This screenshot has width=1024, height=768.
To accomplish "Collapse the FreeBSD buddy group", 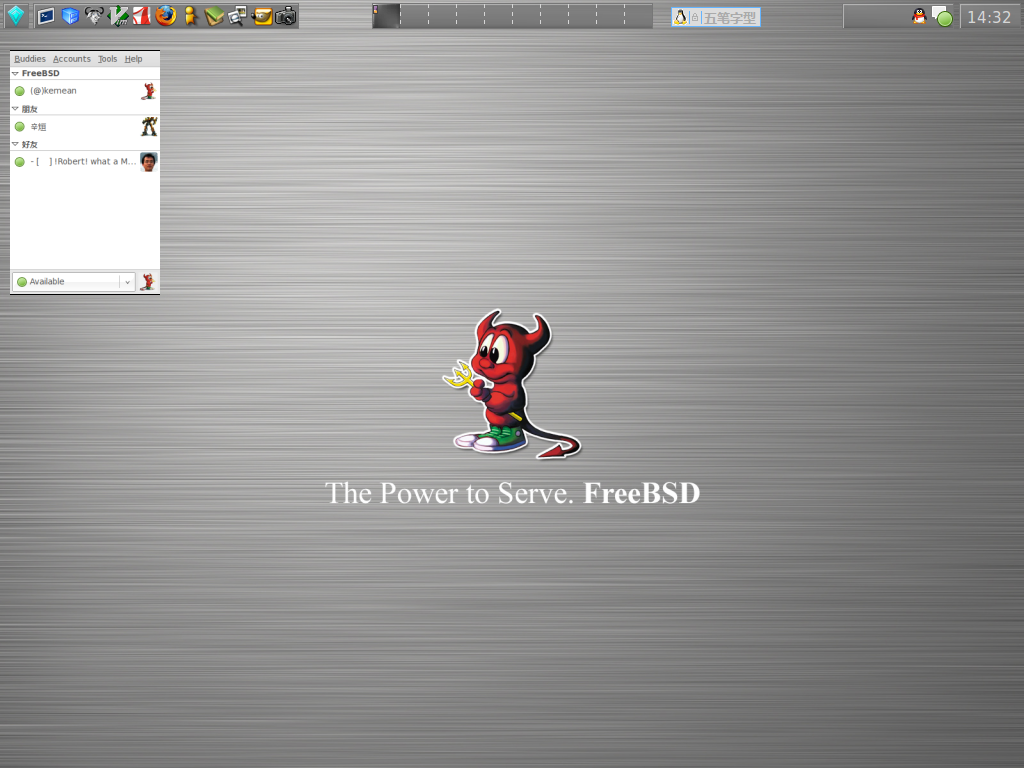I will [x=15, y=73].
